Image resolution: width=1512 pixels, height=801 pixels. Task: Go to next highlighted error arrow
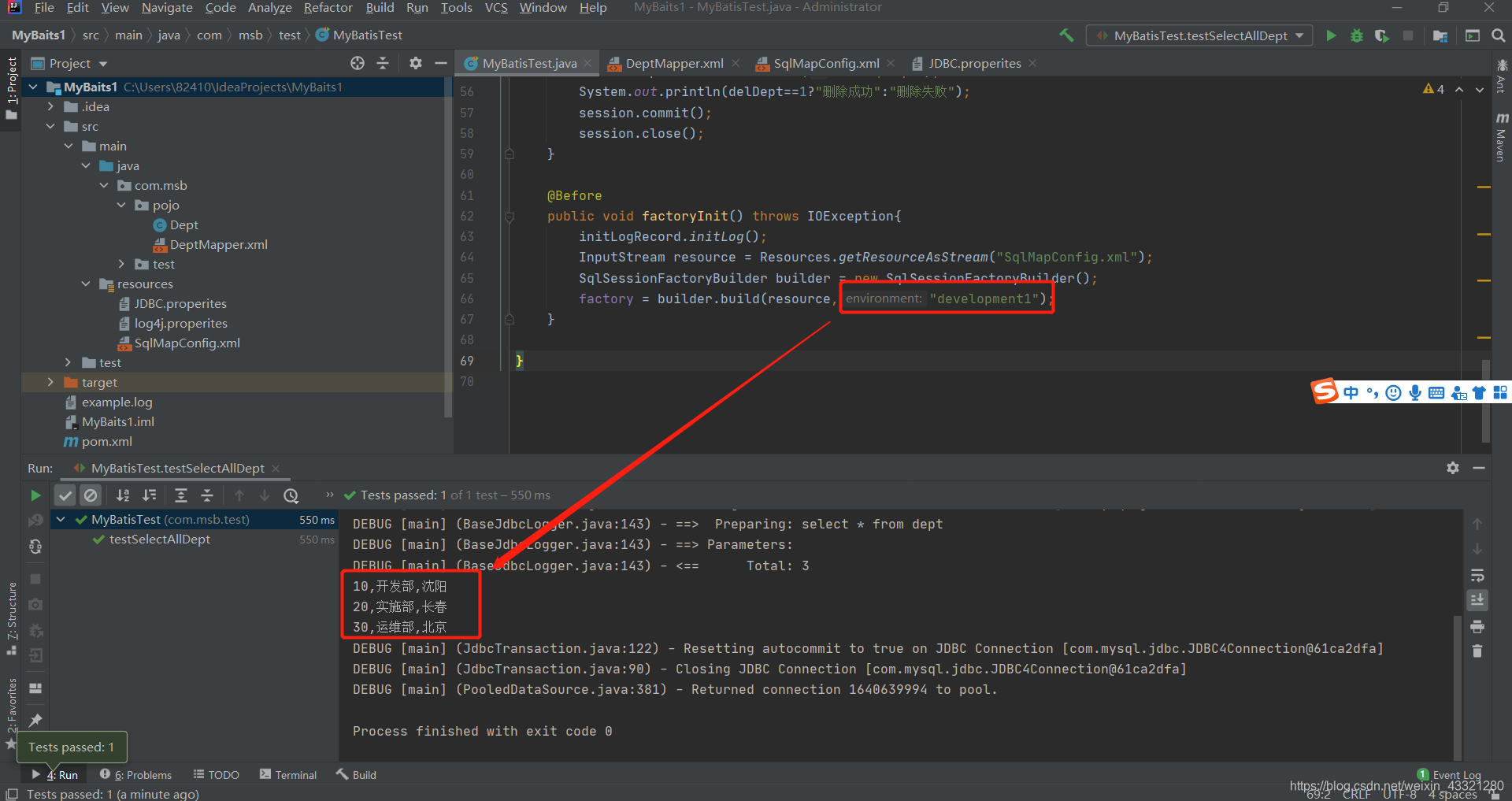coord(1480,89)
